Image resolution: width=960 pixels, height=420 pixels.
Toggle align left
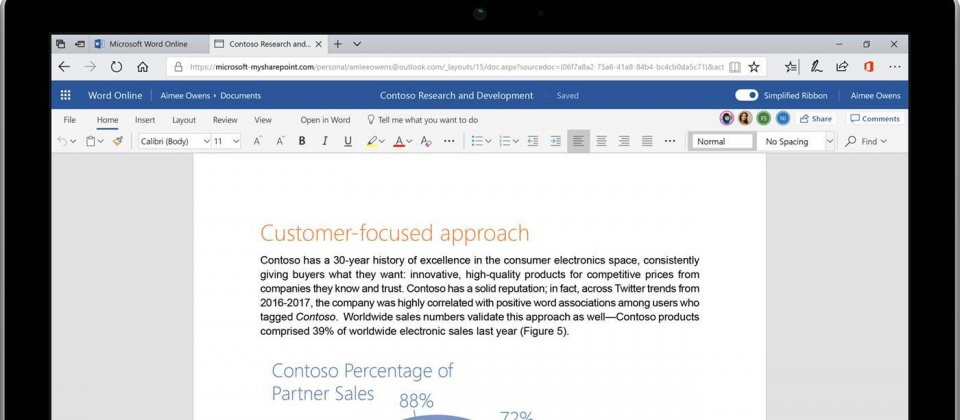click(579, 141)
